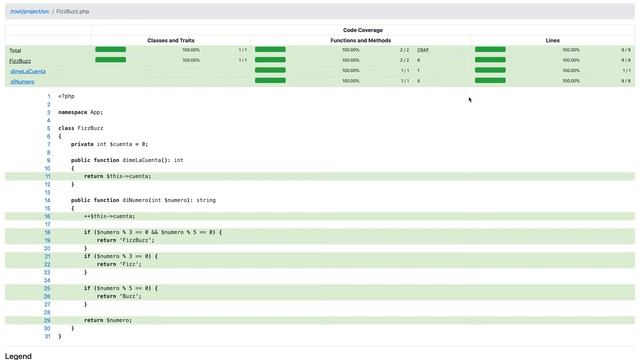
Task: Select line number 7 anchor
Action: point(49,144)
